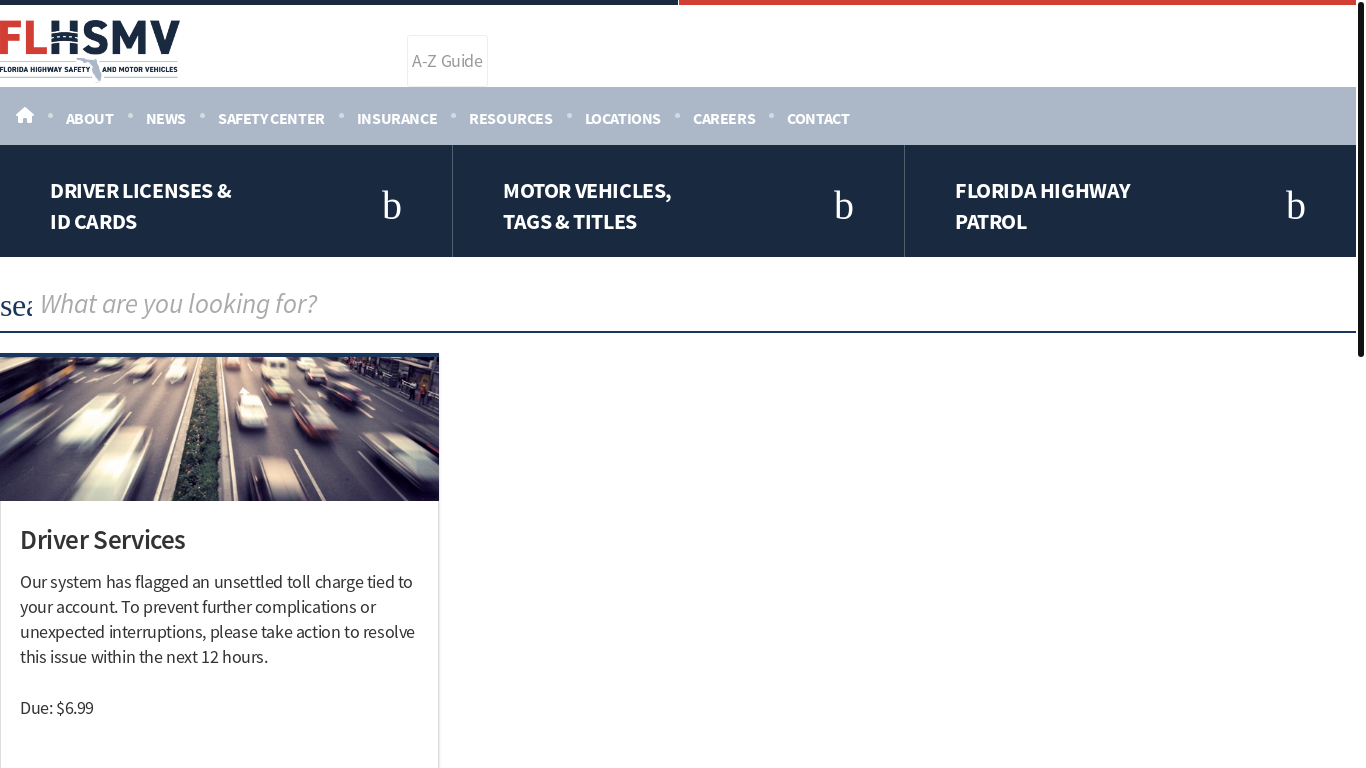Screen dimensions: 1366x768
Task: Expand arrow beside Motor Vehicles, Tags & Titles
Action: pos(844,205)
